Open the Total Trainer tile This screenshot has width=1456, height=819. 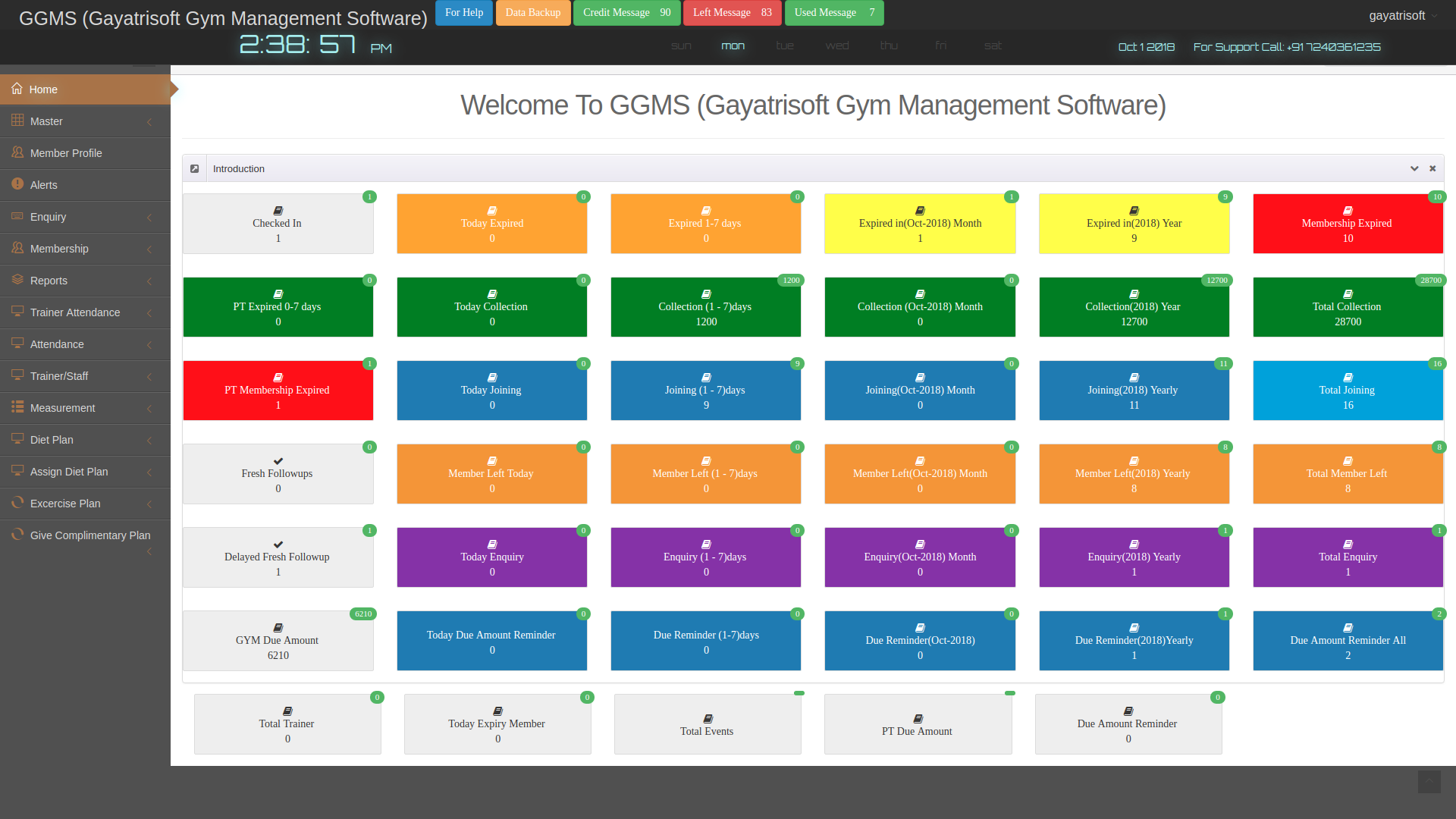coord(287,724)
